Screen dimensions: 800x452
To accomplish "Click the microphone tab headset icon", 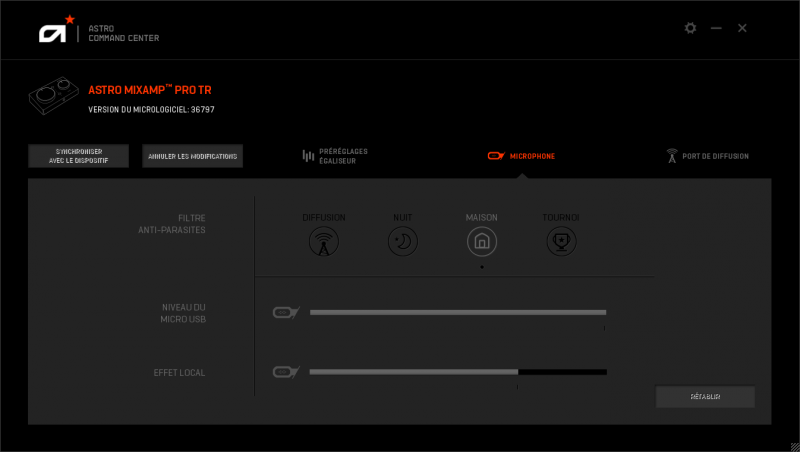I will coord(496,156).
